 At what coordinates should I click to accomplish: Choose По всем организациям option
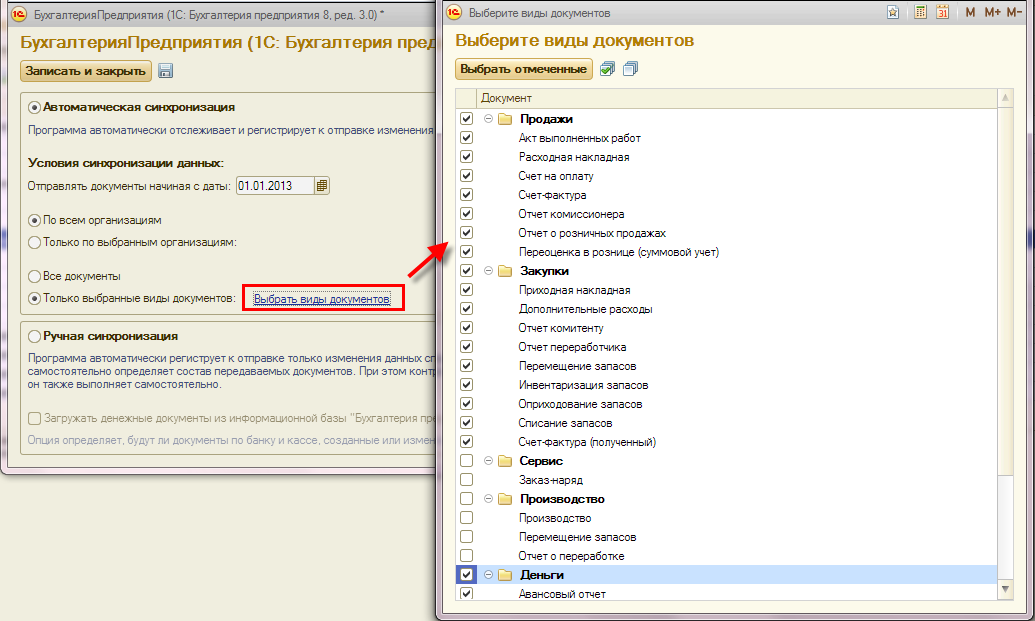point(34,220)
